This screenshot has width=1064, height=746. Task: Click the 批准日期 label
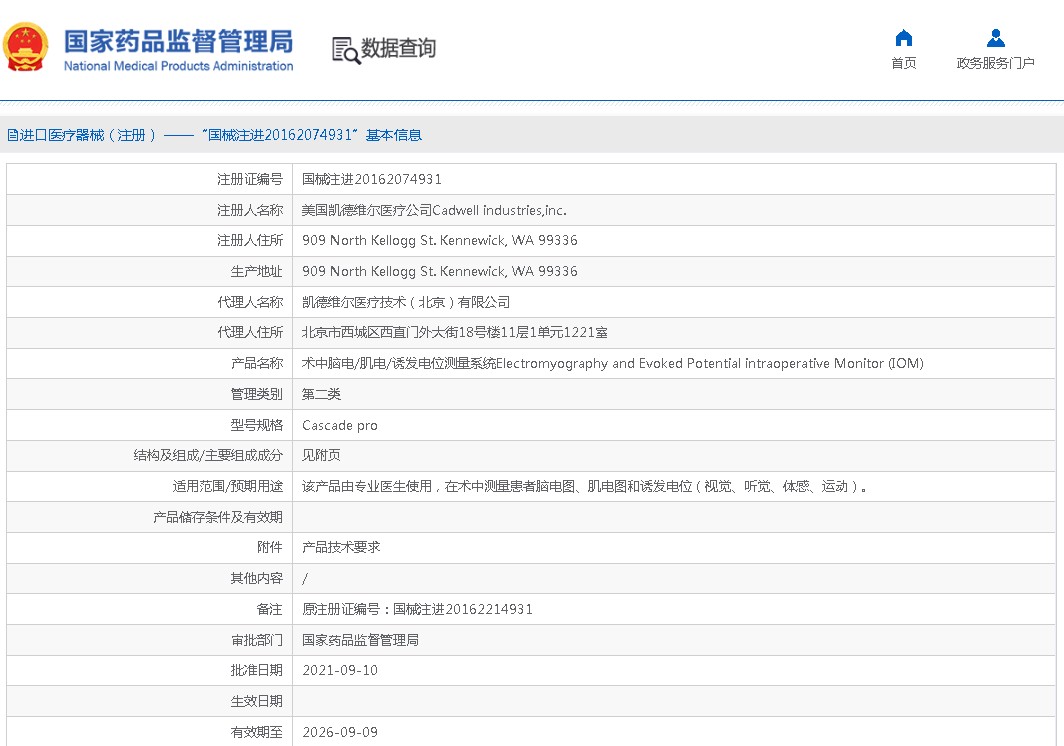pyautogui.click(x=256, y=671)
